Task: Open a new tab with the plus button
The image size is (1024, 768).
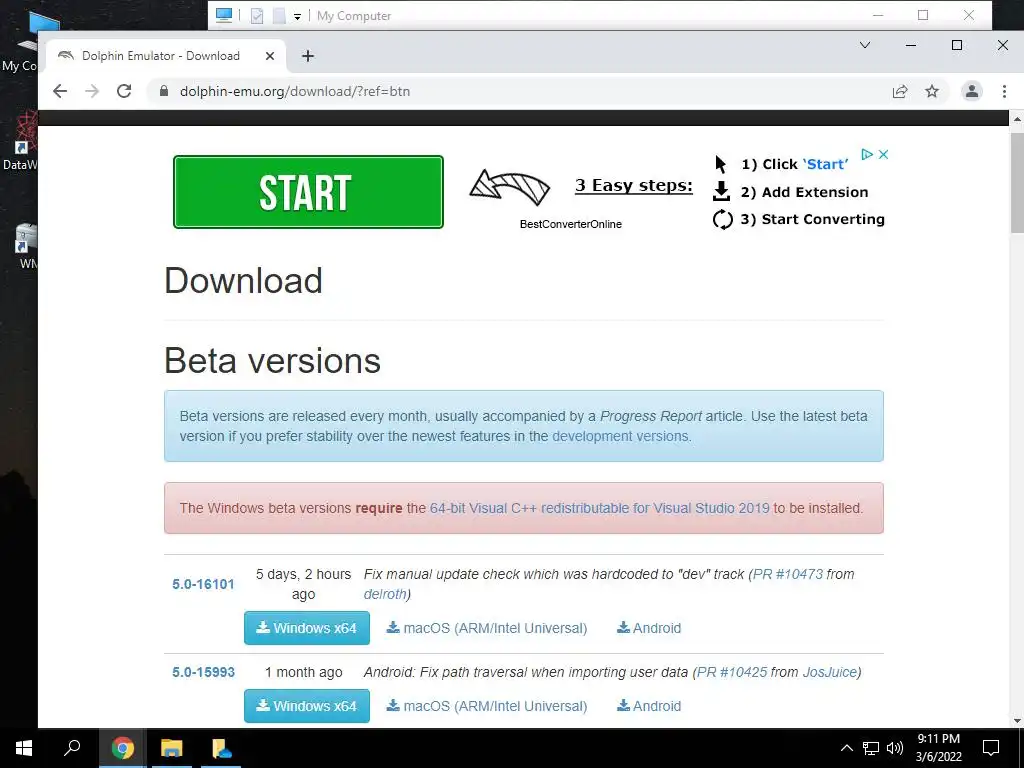Action: pos(308,56)
